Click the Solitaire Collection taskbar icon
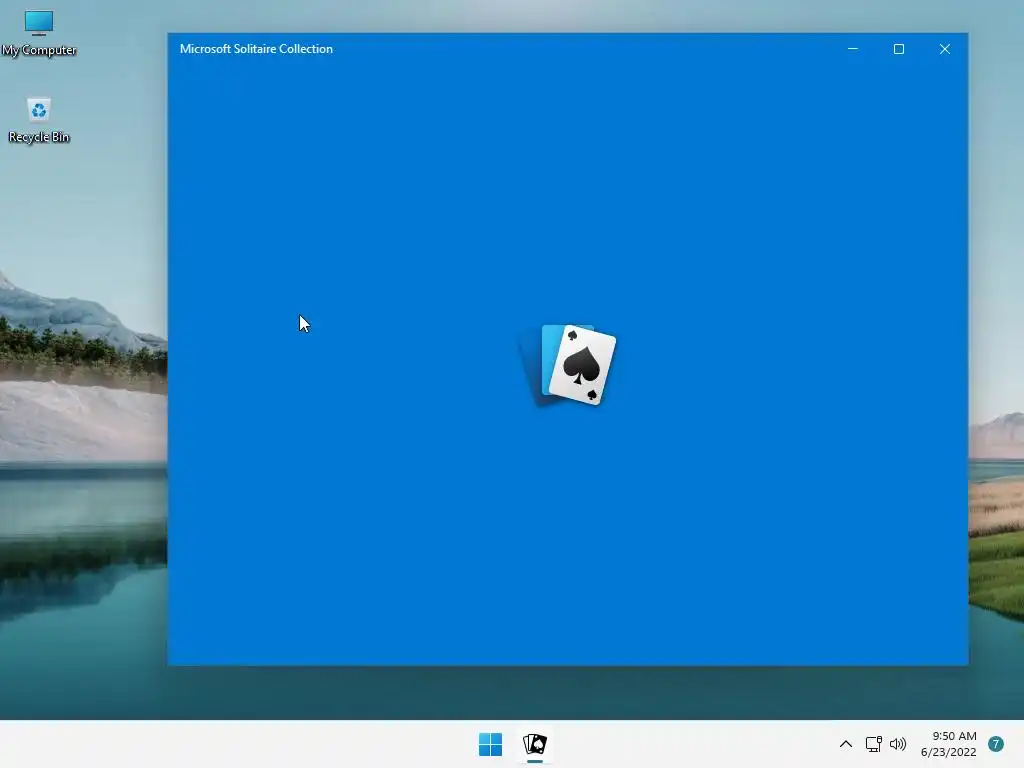The height and width of the screenshot is (768, 1024). tap(535, 744)
